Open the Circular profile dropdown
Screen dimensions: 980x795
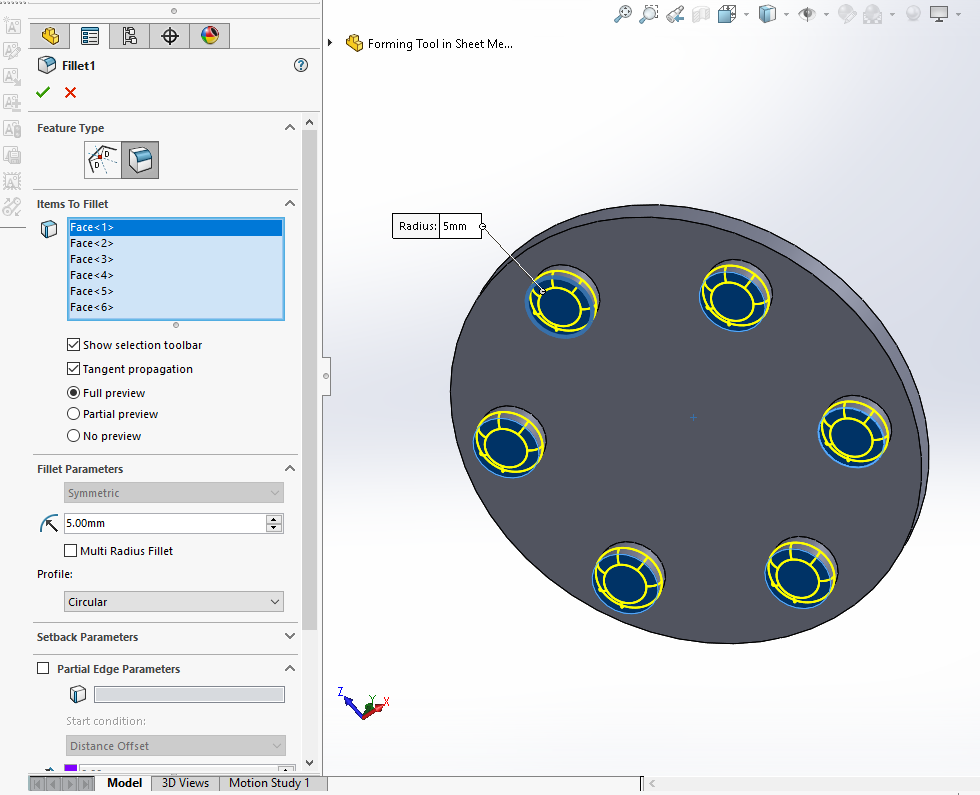tap(174, 602)
